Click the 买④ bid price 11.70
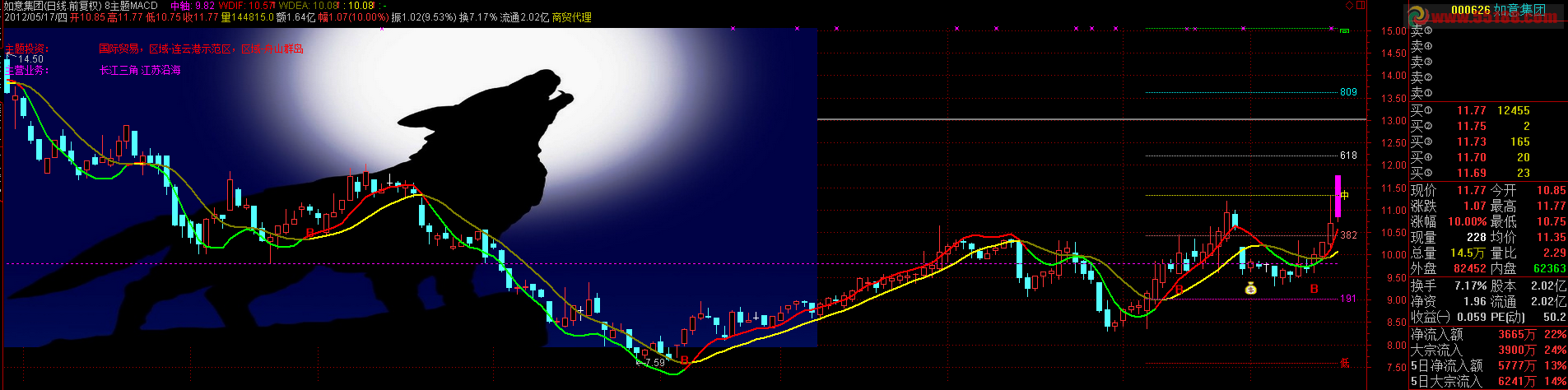1568x390 pixels. (1472, 157)
